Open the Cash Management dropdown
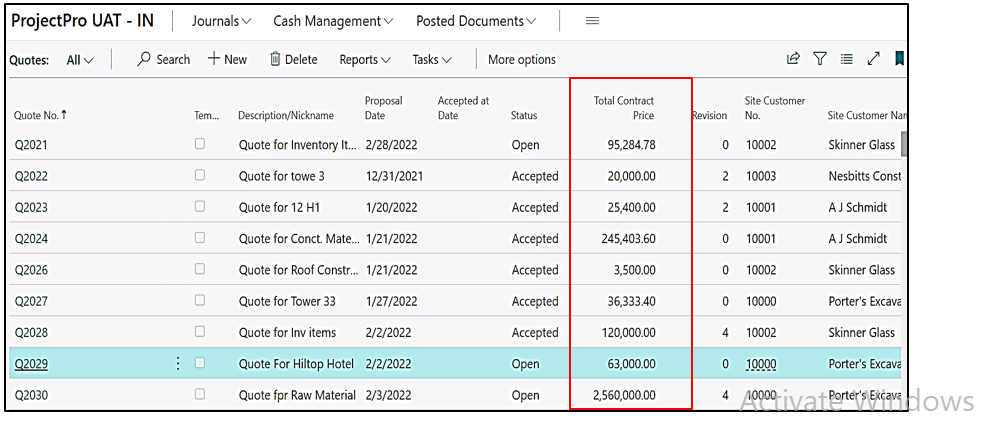 (x=333, y=21)
